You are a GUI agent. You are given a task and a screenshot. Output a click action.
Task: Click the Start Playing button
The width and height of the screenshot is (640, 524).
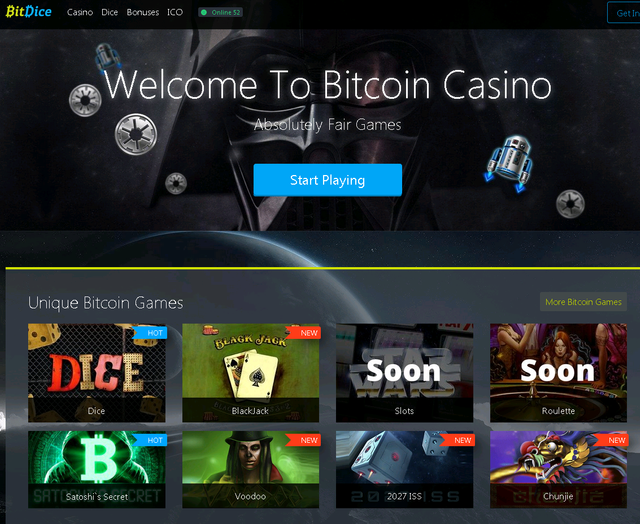point(327,180)
